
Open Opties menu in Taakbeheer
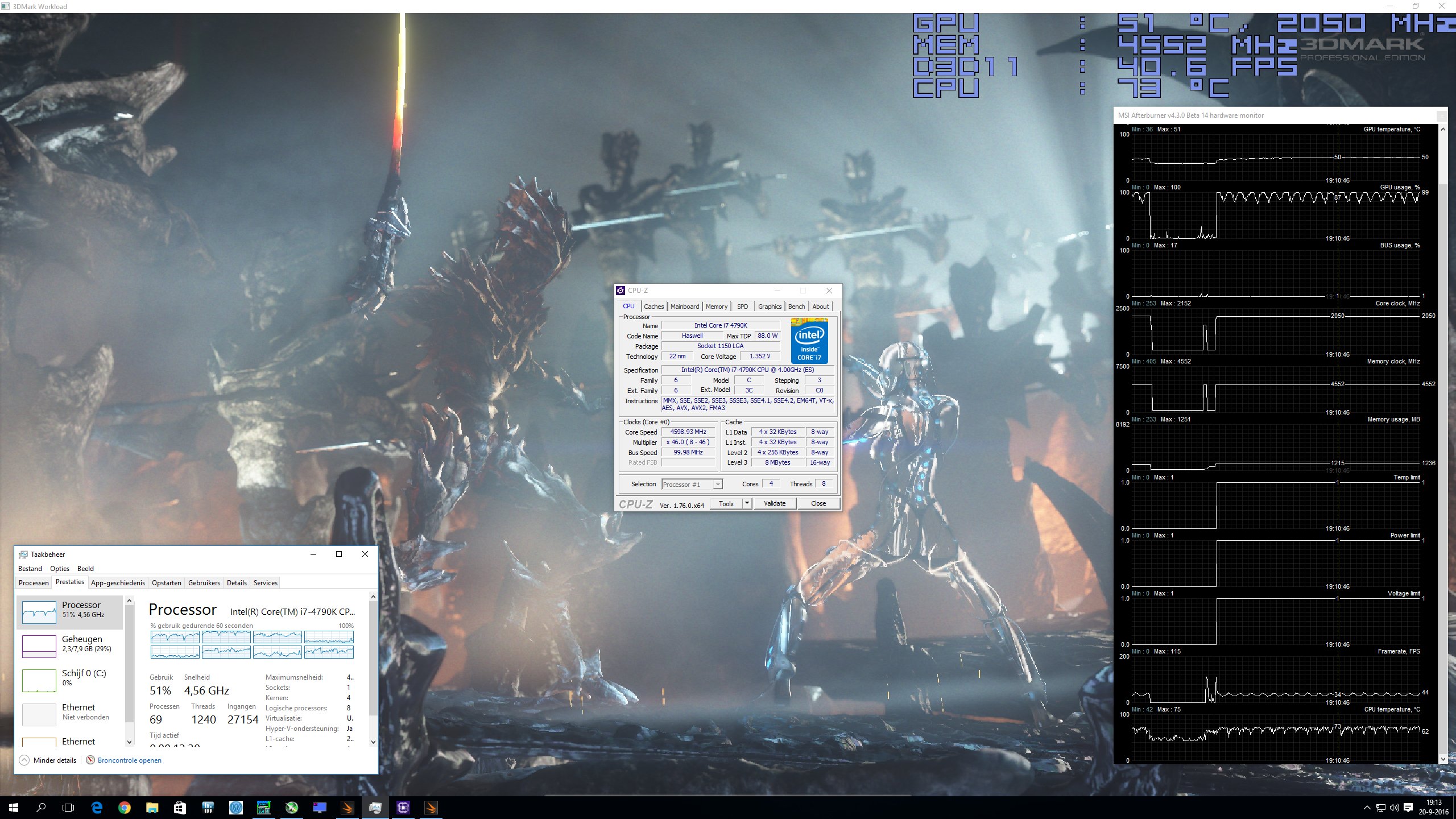60,569
